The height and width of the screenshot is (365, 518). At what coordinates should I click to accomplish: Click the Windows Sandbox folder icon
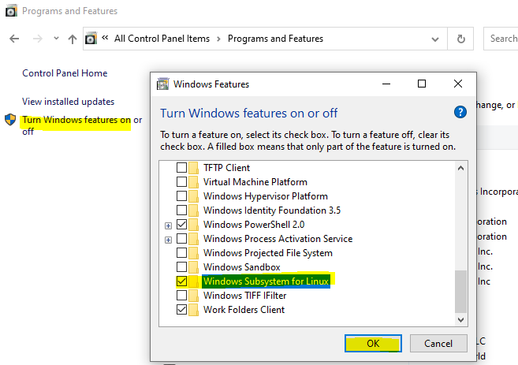pos(193,267)
